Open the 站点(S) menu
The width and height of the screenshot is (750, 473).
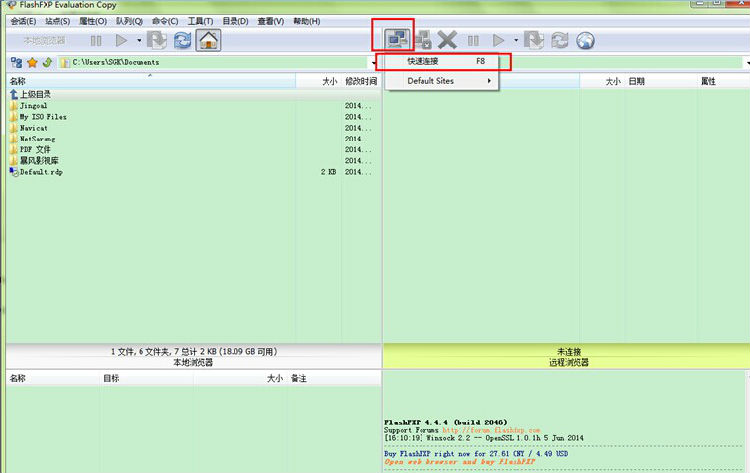[58, 21]
